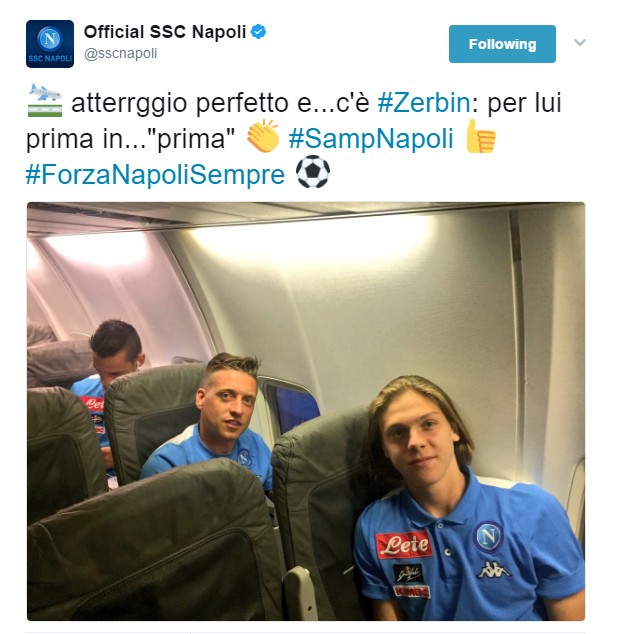This screenshot has width=619, height=634.
Task: Click the Napoli crest on front player's shirt
Action: (488, 537)
